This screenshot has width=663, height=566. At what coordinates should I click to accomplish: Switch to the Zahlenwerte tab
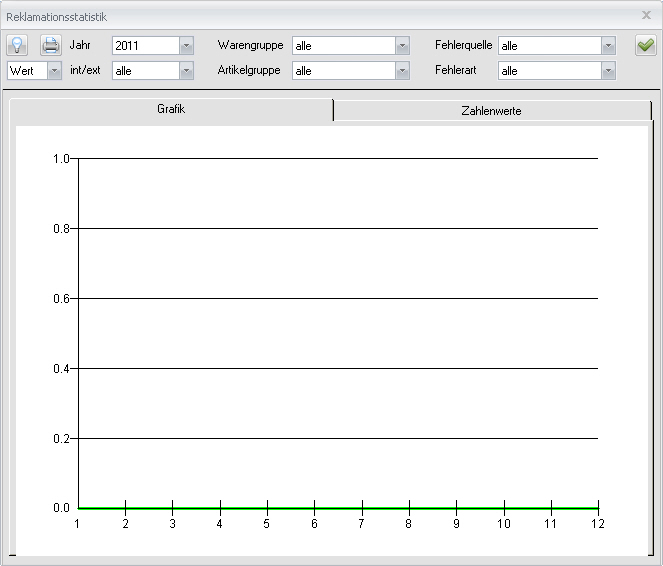(x=492, y=111)
